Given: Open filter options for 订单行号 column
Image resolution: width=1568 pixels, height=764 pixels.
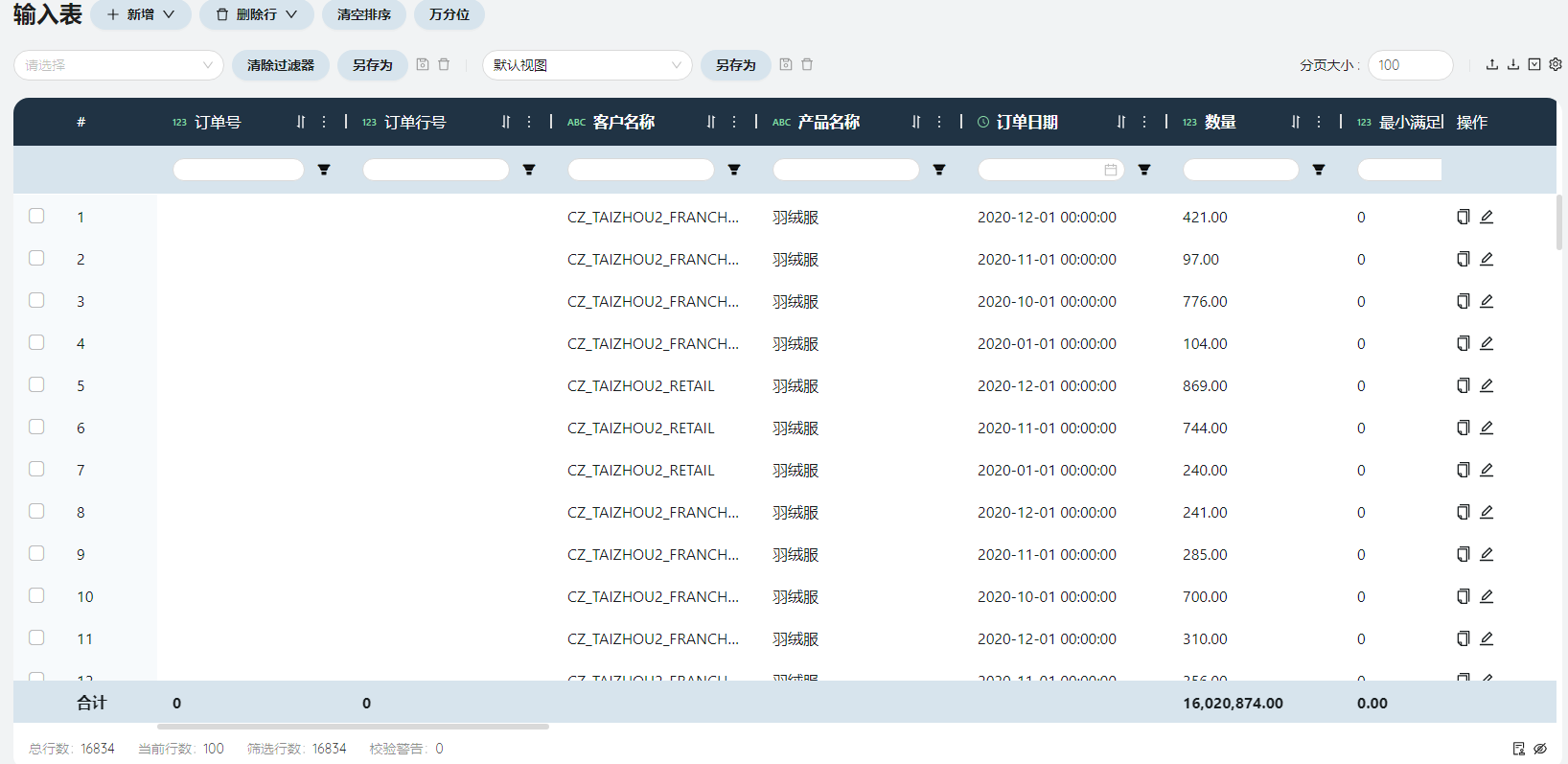Looking at the screenshot, I should [529, 170].
